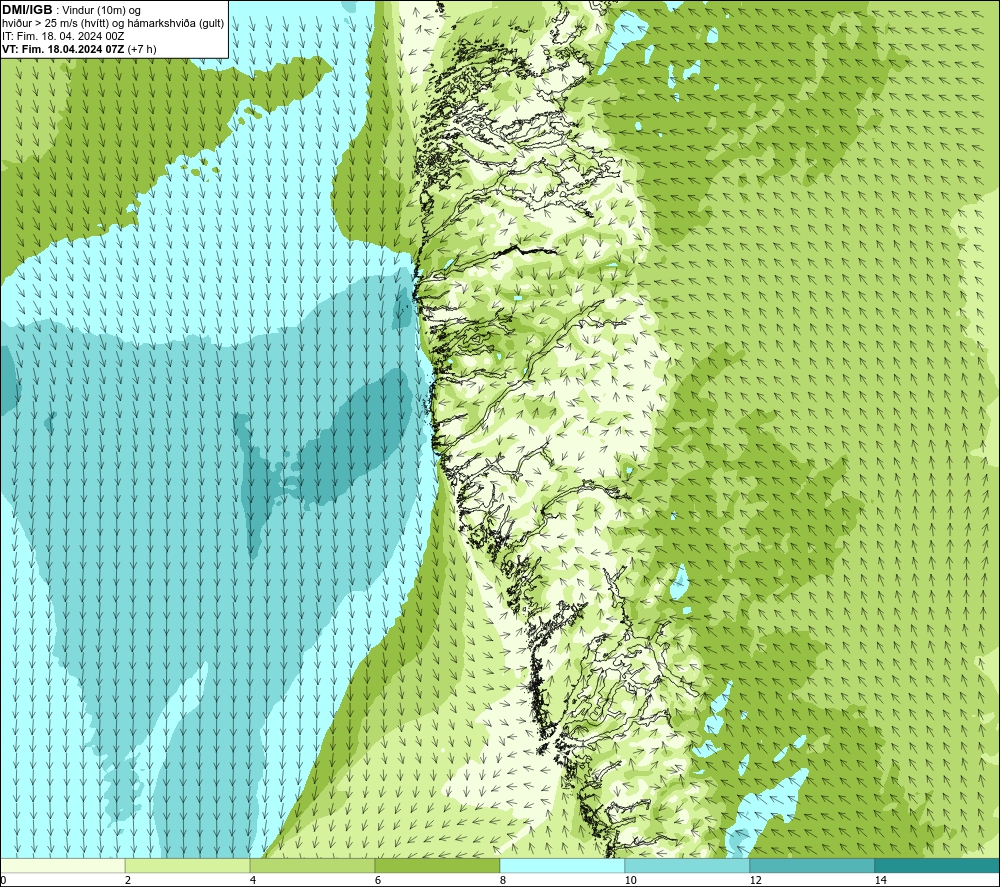This screenshot has height=887, width=1000.
Task: Select the 0–2 m/s pale color swatch
Action: 62,865
